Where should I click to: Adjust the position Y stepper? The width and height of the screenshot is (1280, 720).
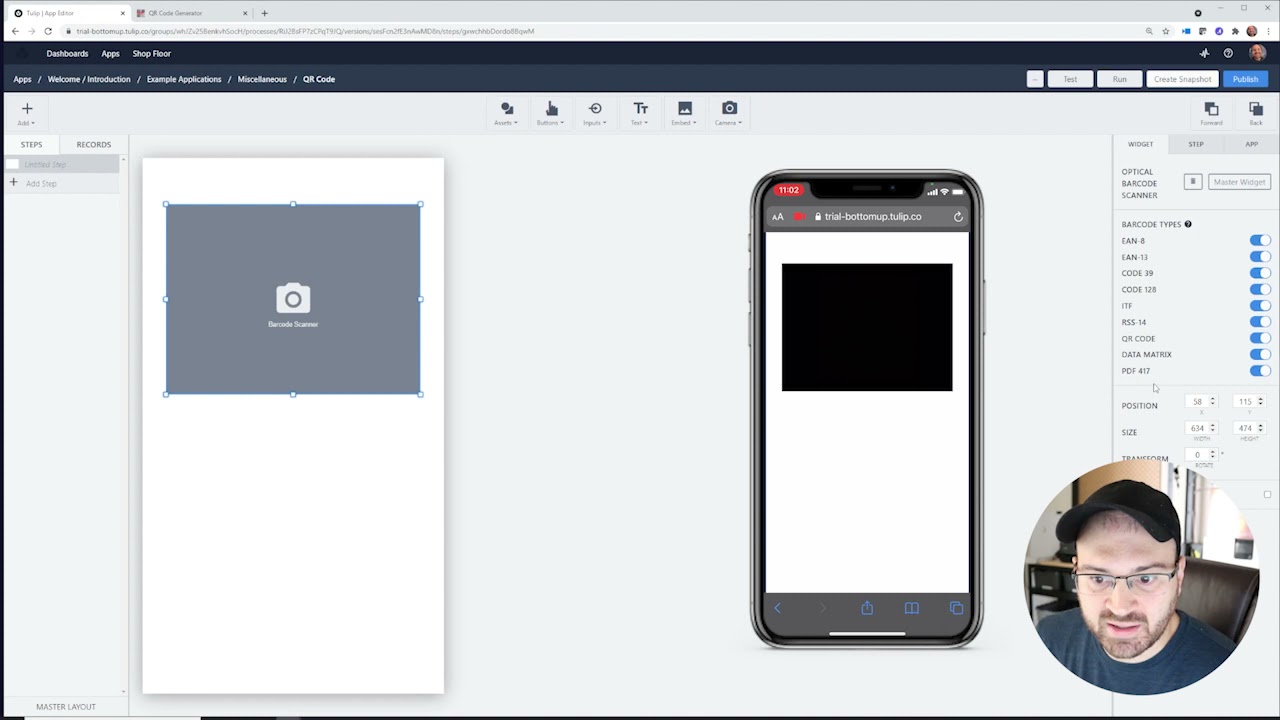pyautogui.click(x=1260, y=401)
